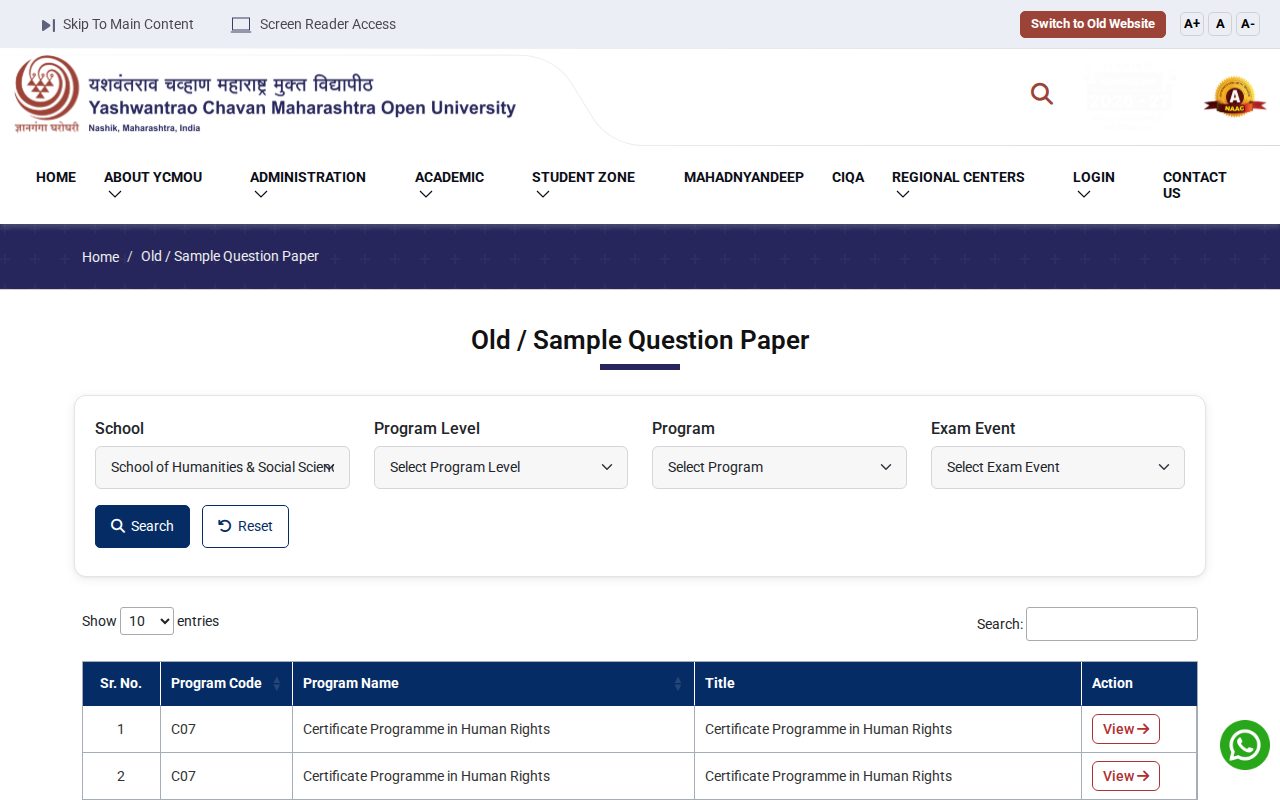This screenshot has width=1280, height=800.
Task: Click View button for row 1
Action: click(x=1126, y=729)
